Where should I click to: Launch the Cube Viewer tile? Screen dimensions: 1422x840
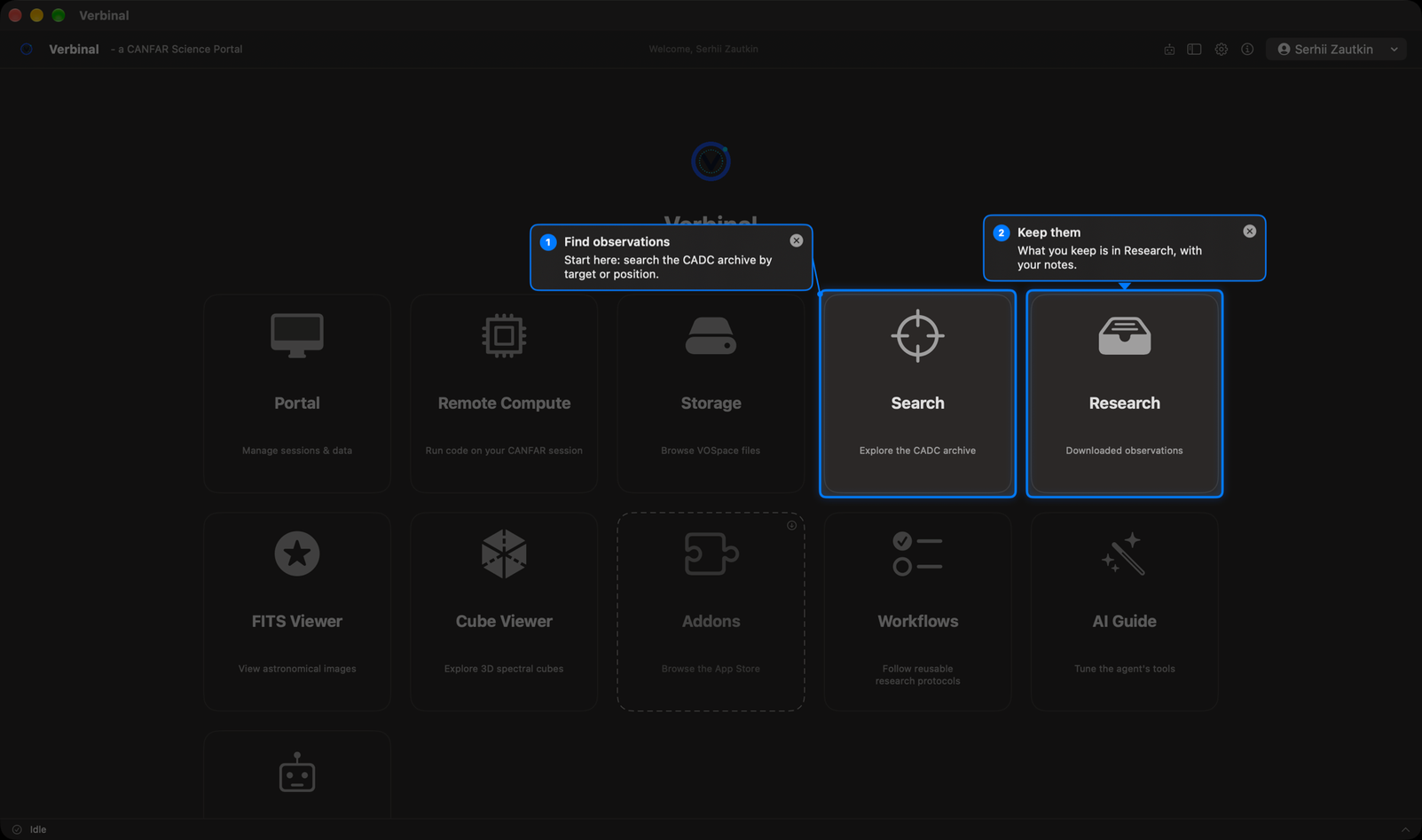(504, 612)
